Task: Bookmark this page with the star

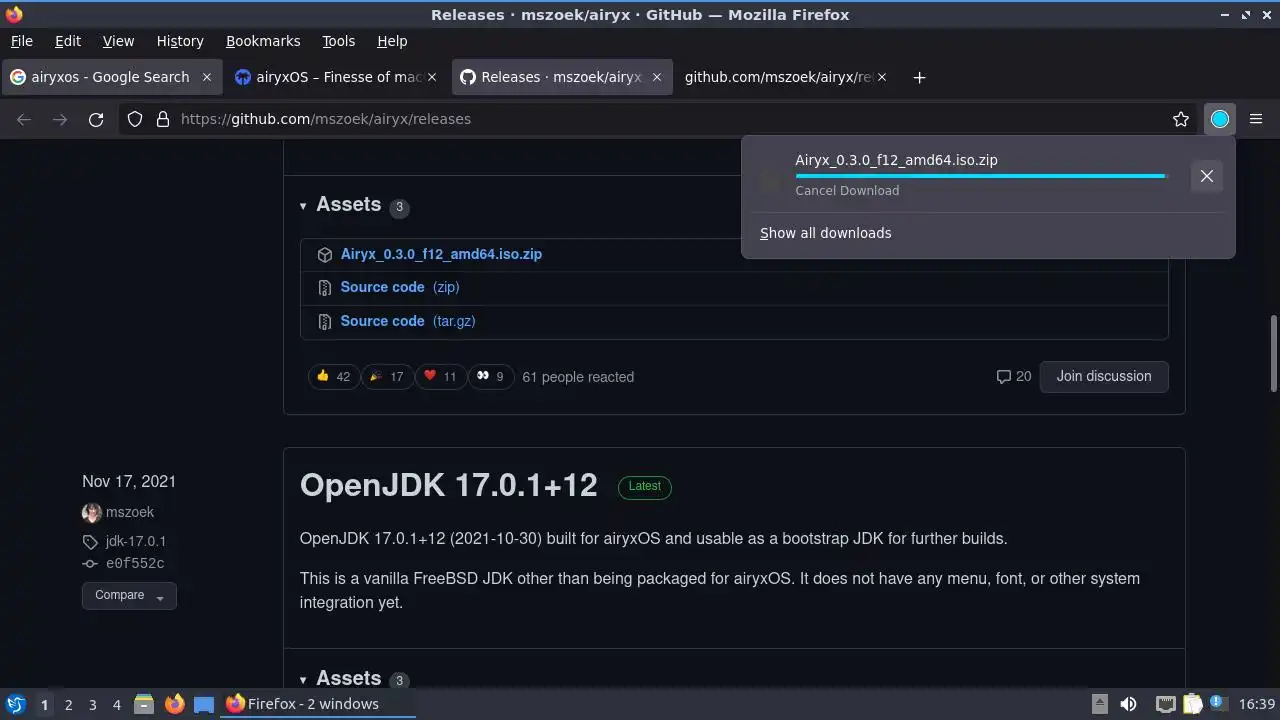Action: tap(1181, 119)
